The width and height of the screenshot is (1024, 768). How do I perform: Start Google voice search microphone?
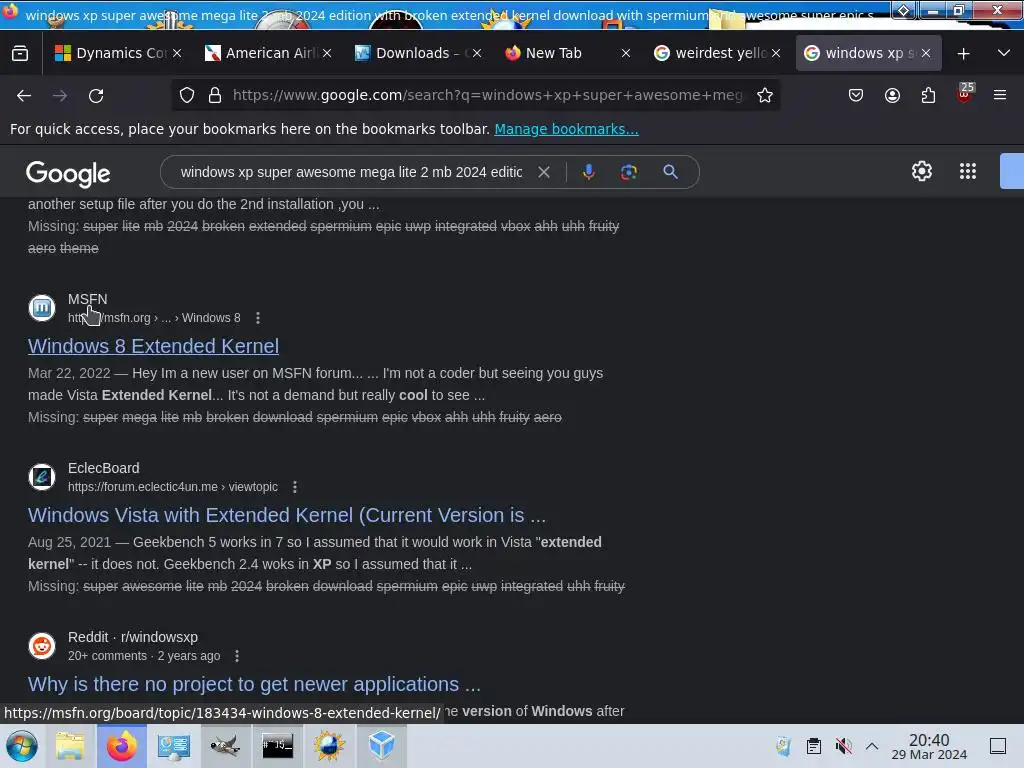click(x=588, y=172)
